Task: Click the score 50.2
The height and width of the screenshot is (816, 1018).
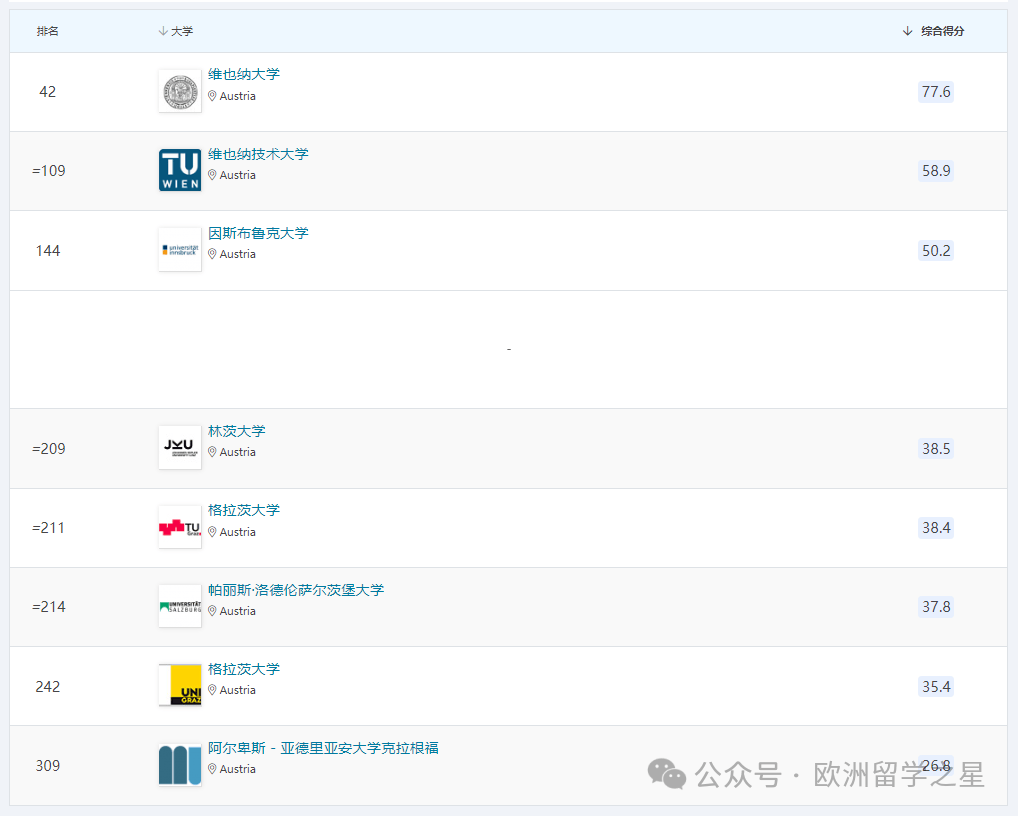Action: click(936, 251)
